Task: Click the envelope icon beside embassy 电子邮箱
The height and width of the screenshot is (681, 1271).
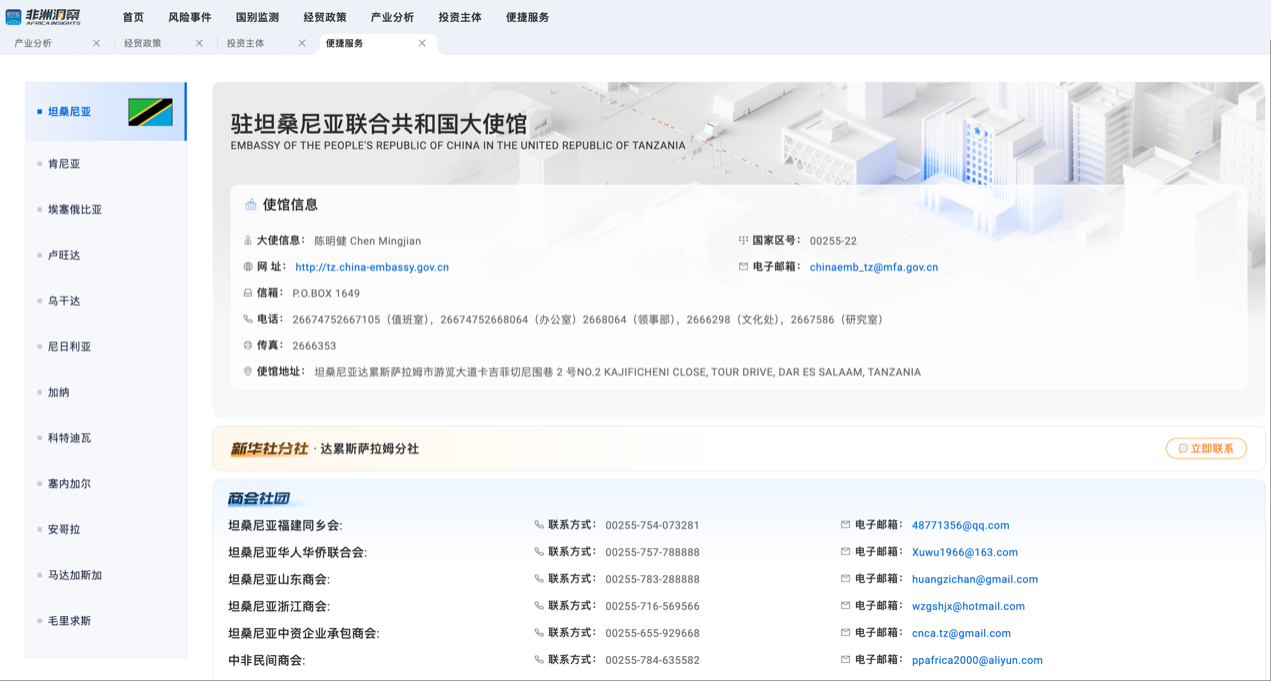Action: (x=743, y=267)
